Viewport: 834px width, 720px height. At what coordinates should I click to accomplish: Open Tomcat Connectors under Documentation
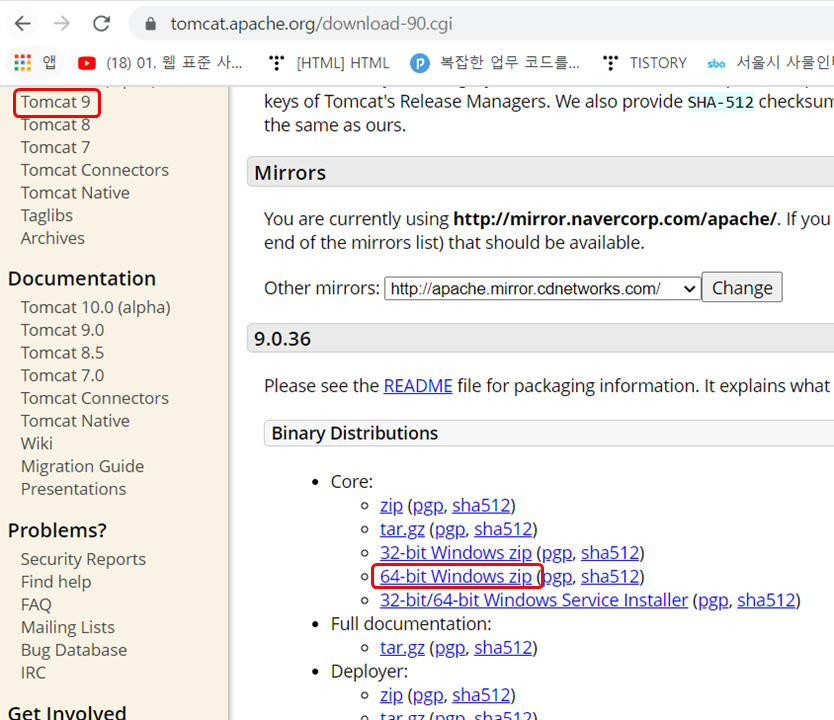[95, 398]
